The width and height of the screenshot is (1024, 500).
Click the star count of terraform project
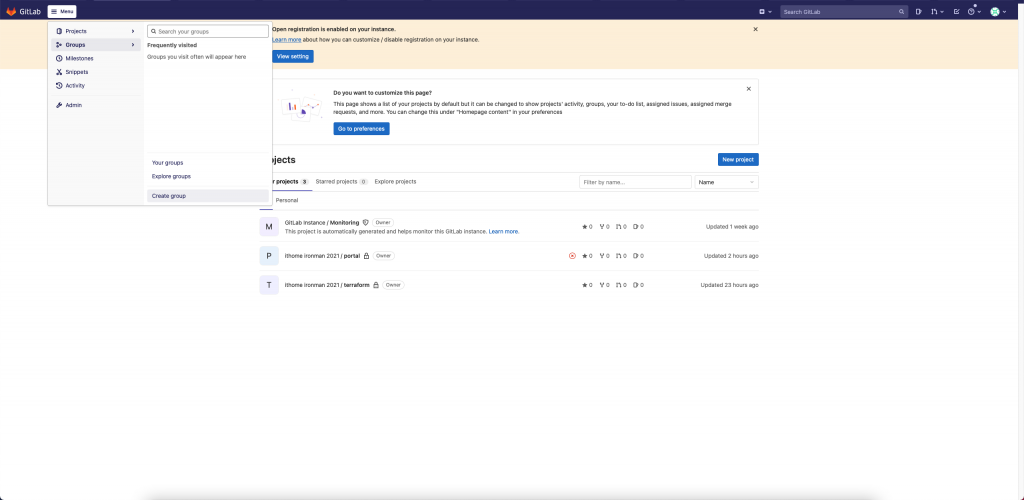pyautogui.click(x=587, y=285)
